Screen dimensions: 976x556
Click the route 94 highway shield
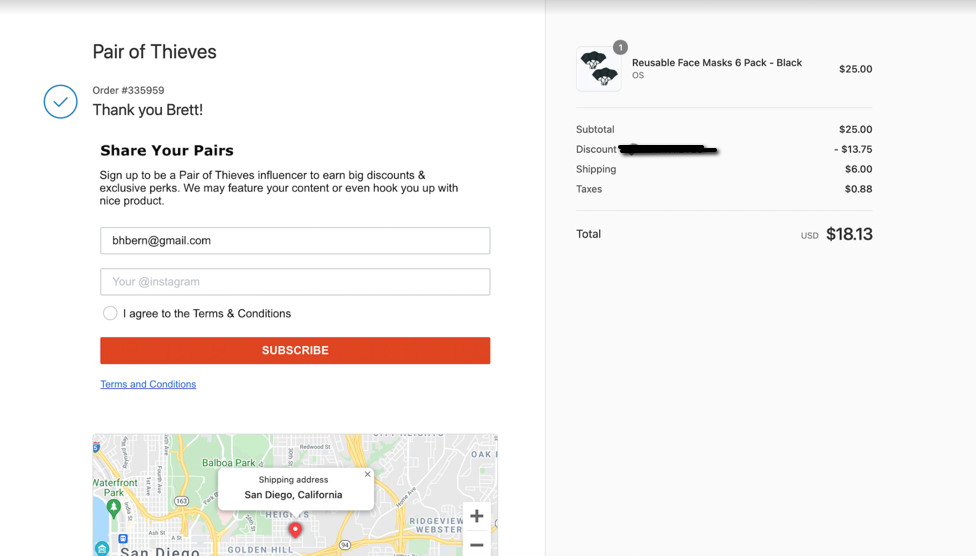pos(344,545)
